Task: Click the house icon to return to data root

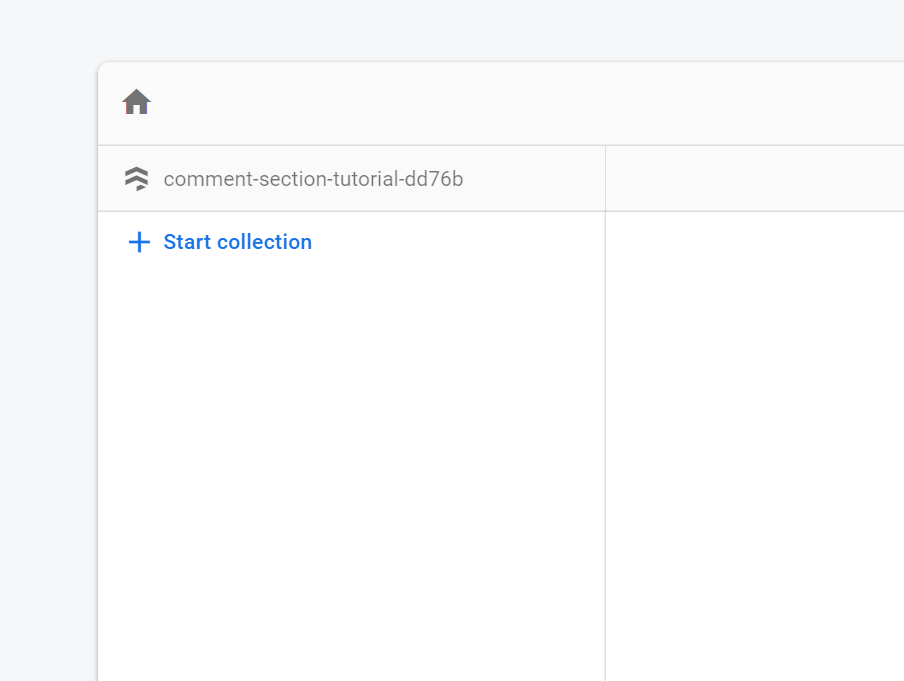Action: 136,101
